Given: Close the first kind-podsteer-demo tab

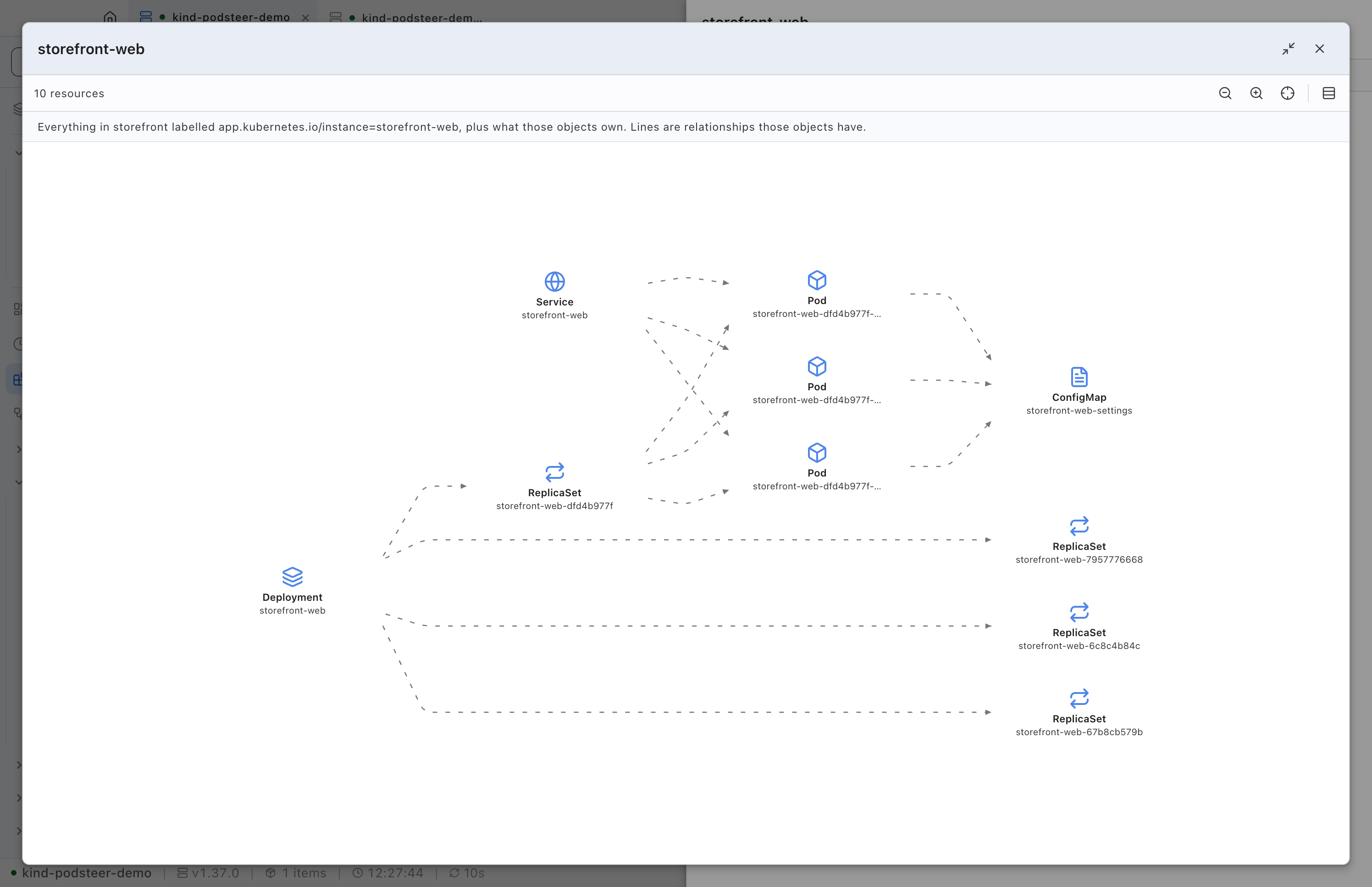Looking at the screenshot, I should tap(305, 18).
